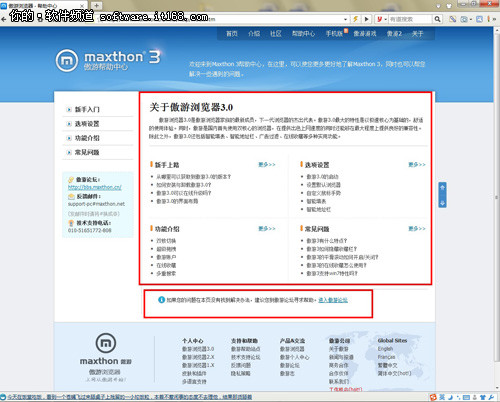The height and width of the screenshot is (402, 500).
Task: Open 智能填表 article
Action: [316, 201]
